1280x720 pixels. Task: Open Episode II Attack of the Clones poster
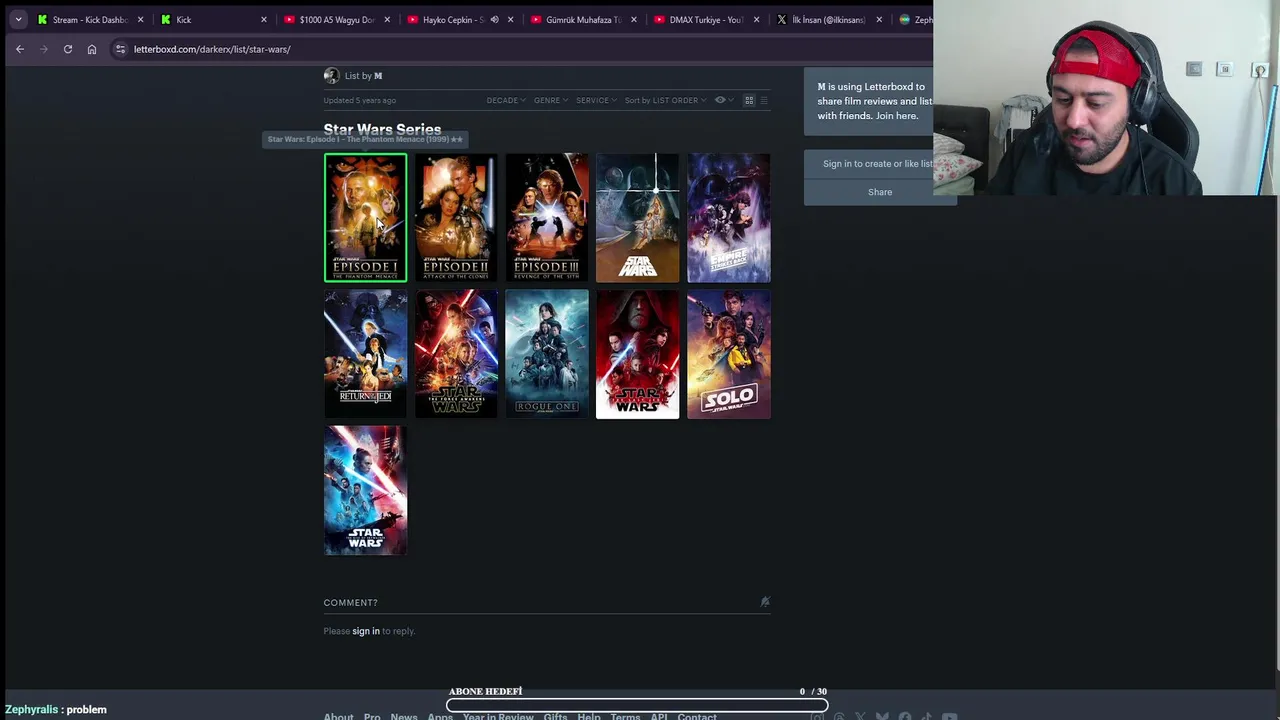[456, 217]
